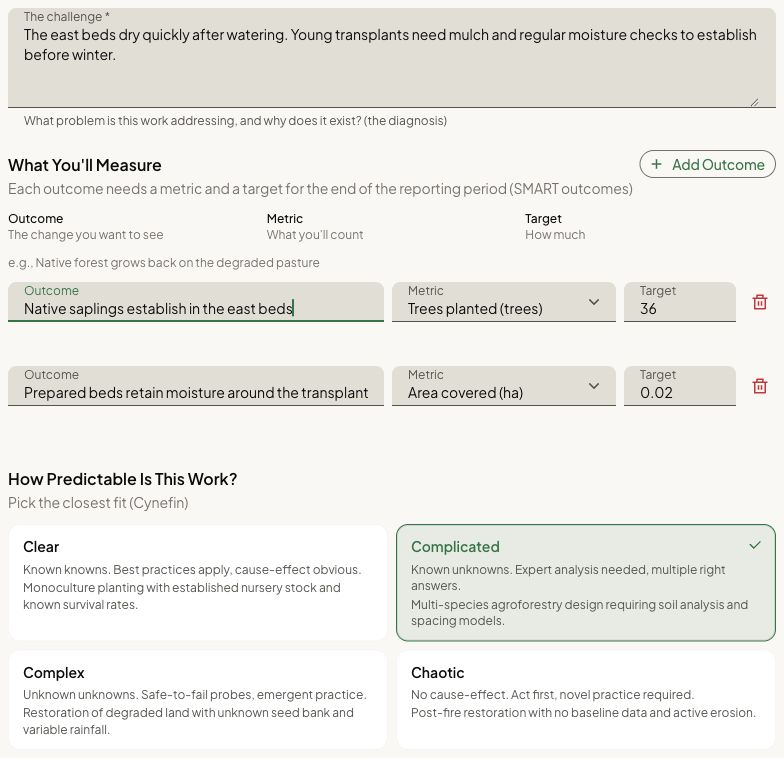The image size is (784, 758).
Task: Edit the target field showing 36
Action: coord(680,302)
